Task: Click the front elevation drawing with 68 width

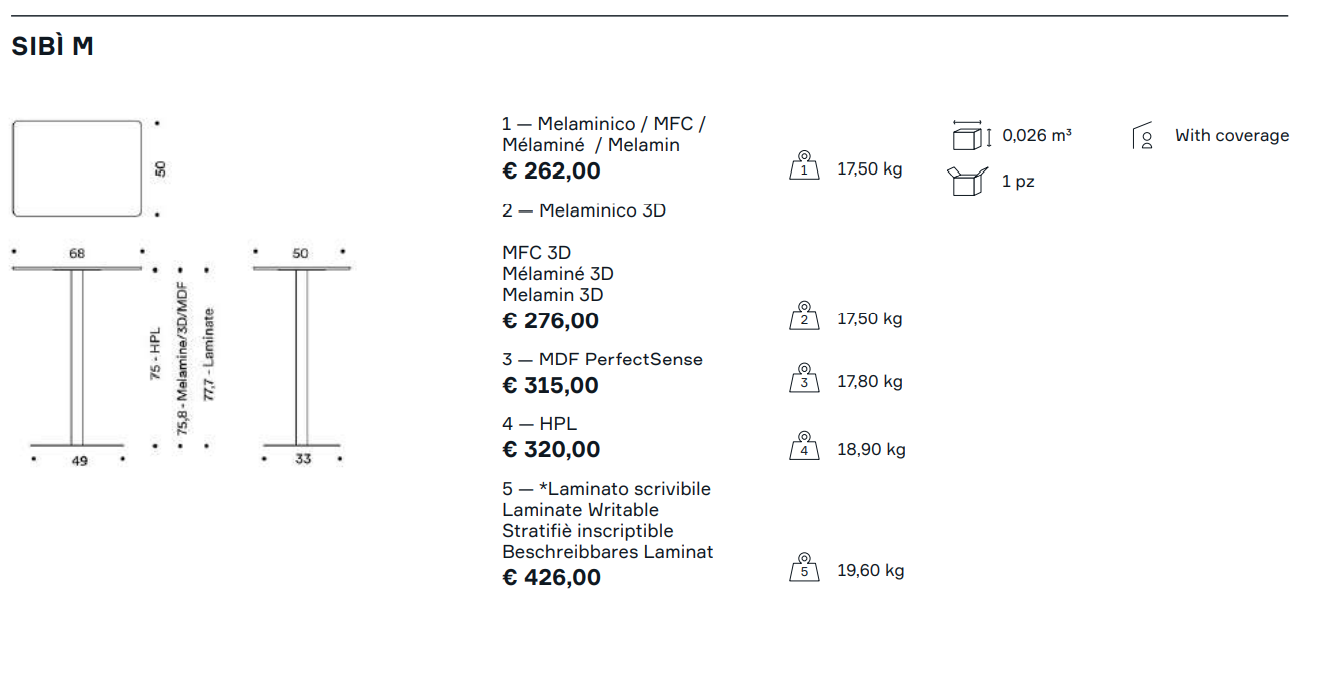Action: (77, 357)
